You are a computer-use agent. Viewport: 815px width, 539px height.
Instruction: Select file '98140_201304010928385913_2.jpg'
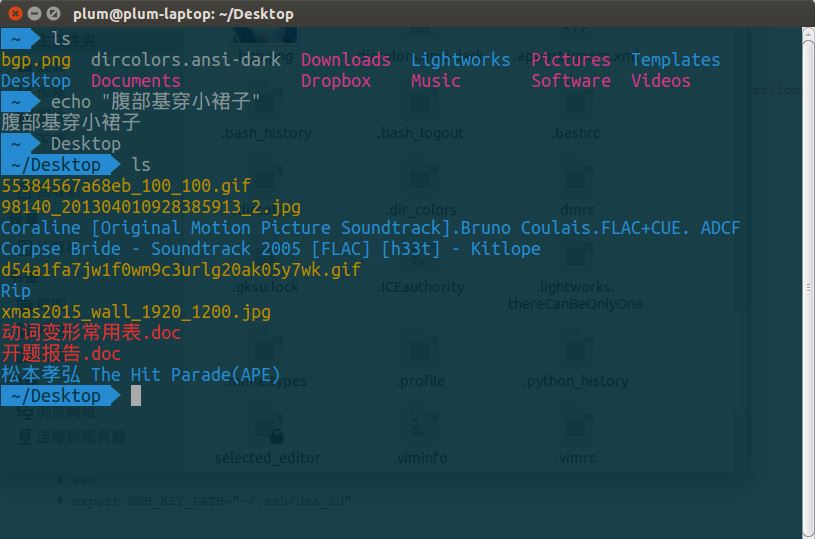click(x=151, y=207)
